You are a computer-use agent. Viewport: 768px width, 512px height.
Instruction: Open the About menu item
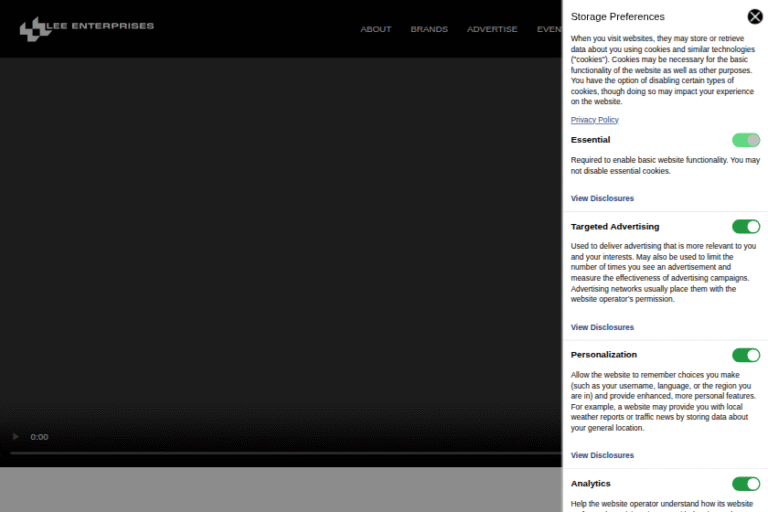point(376,29)
